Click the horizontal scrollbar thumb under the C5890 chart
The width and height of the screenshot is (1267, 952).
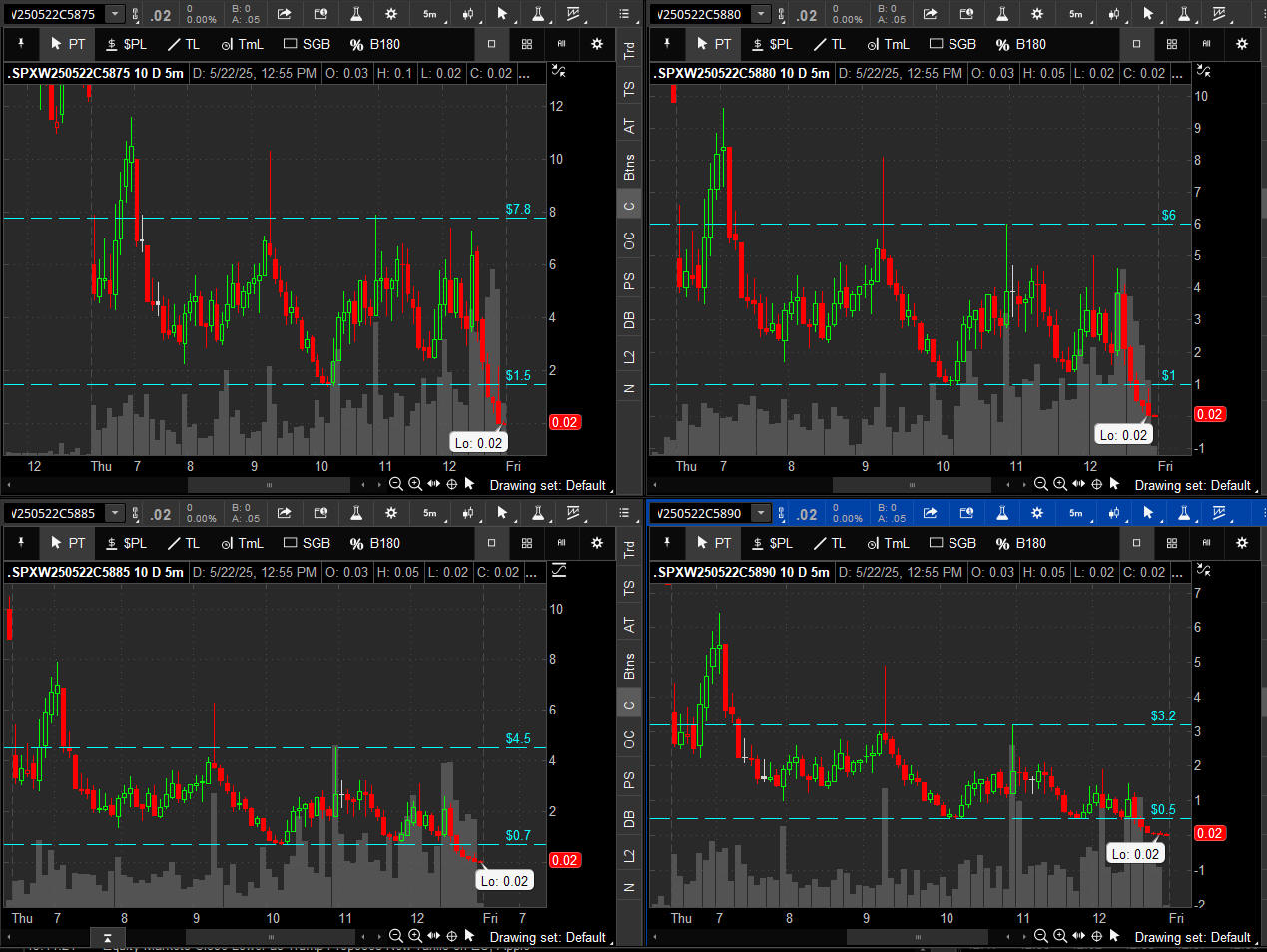point(918,937)
